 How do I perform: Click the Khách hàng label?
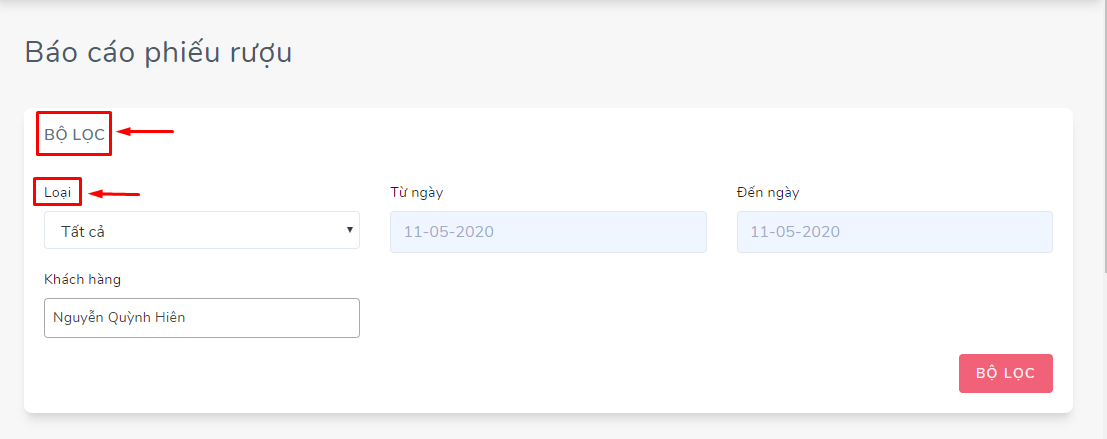click(x=83, y=279)
